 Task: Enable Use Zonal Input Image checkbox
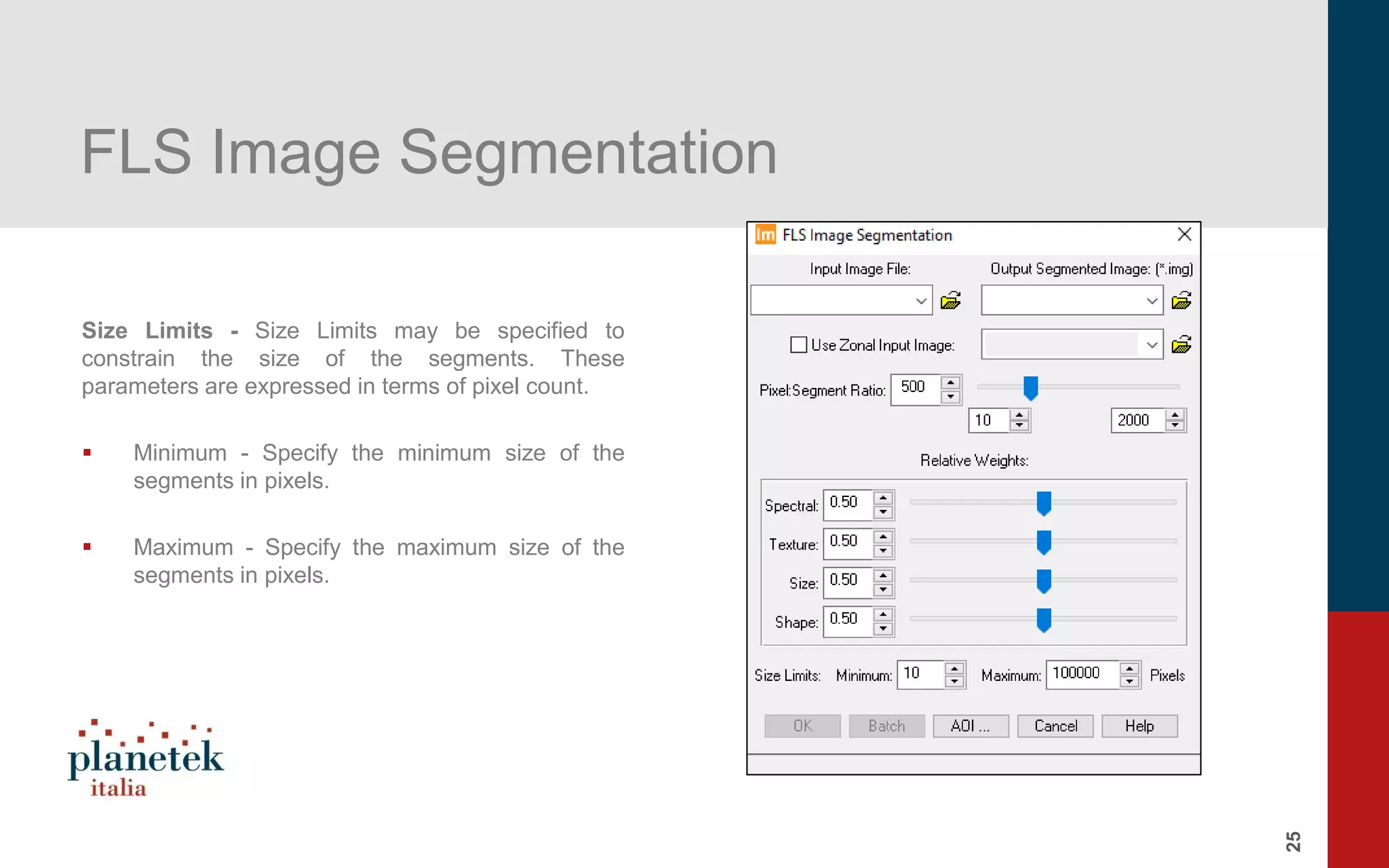[798, 344]
